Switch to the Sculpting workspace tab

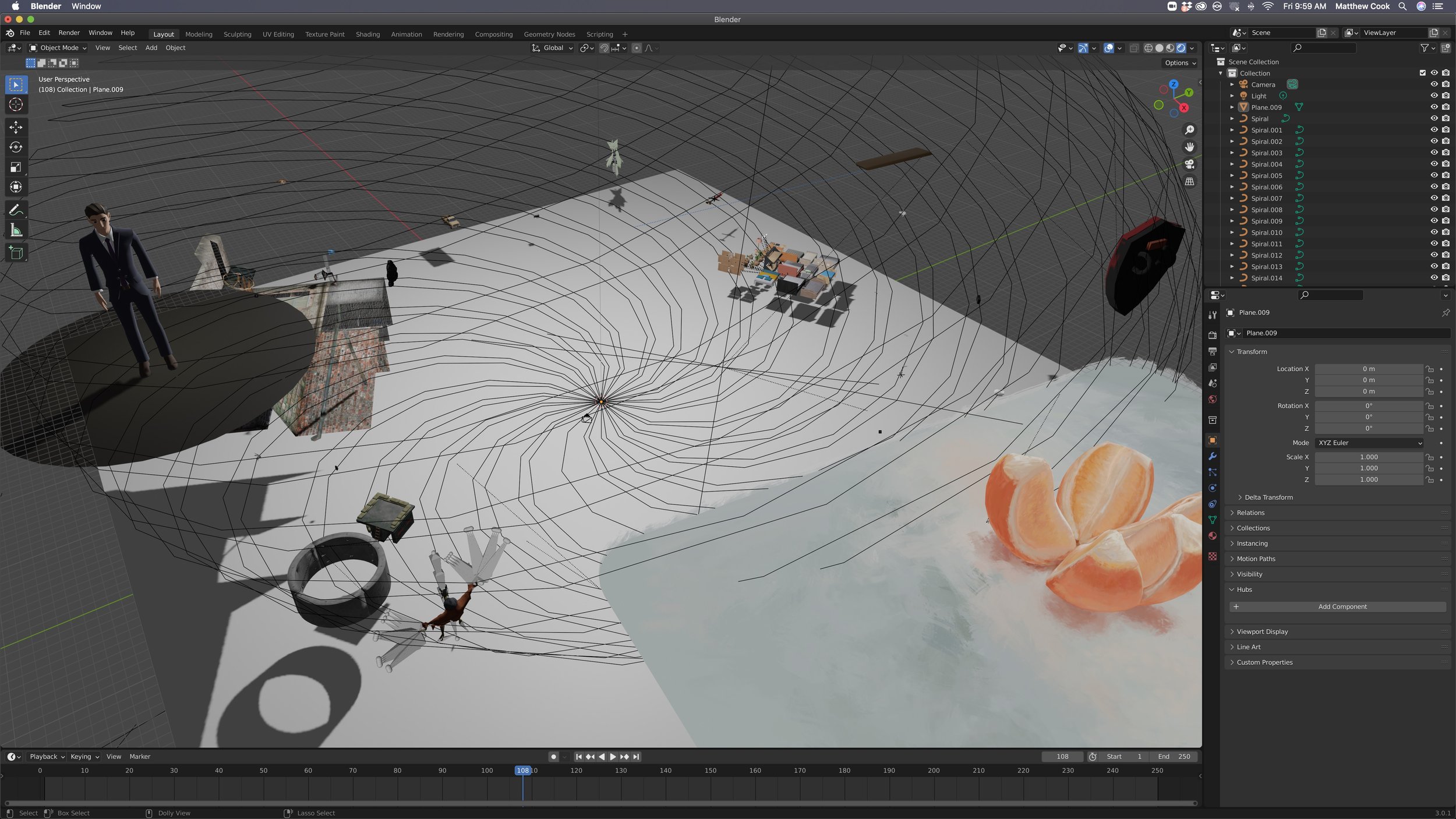237,34
